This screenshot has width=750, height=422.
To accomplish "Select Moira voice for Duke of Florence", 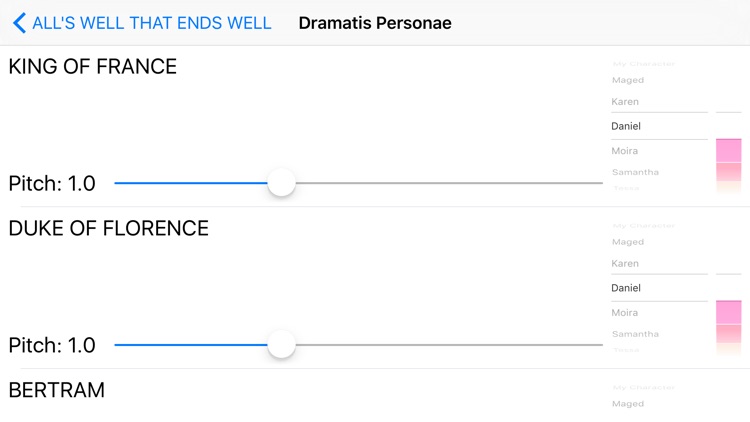I will (625, 313).
